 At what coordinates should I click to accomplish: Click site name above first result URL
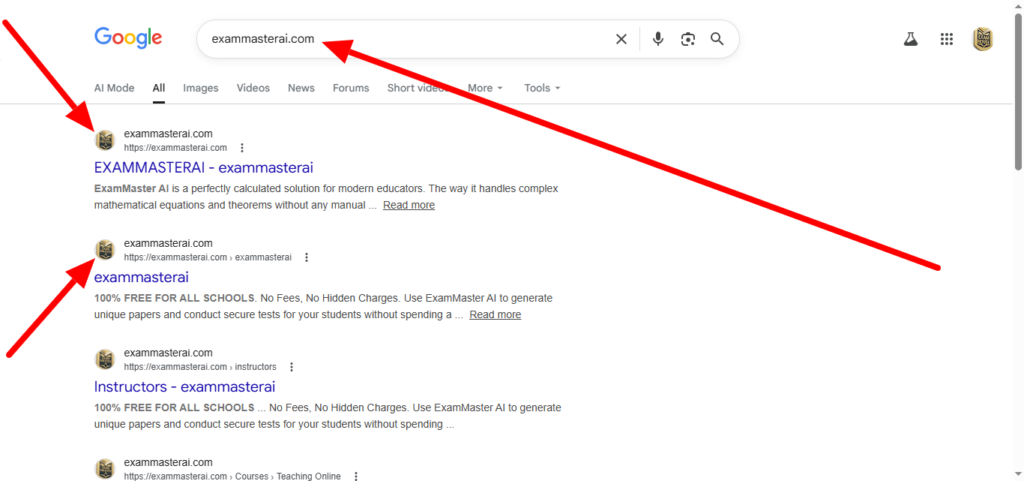pos(168,134)
